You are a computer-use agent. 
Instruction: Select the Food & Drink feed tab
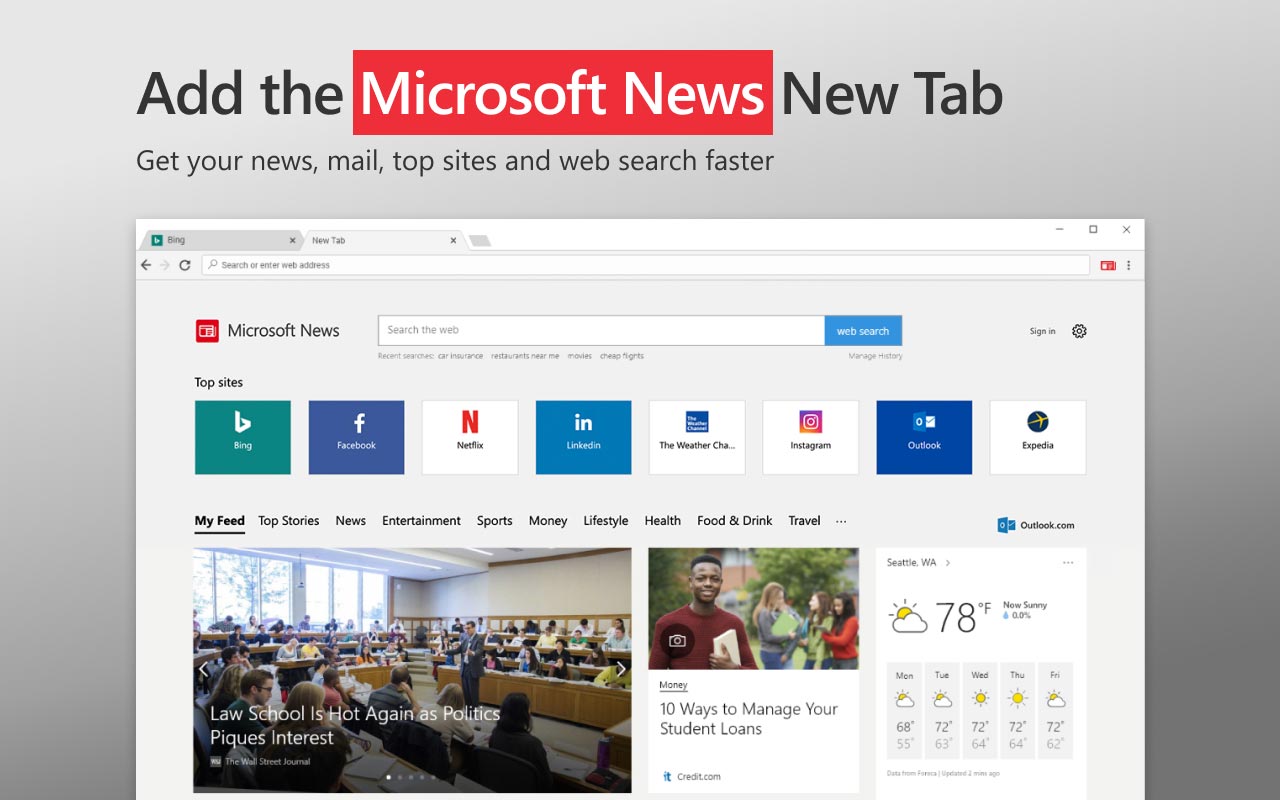click(x=735, y=521)
